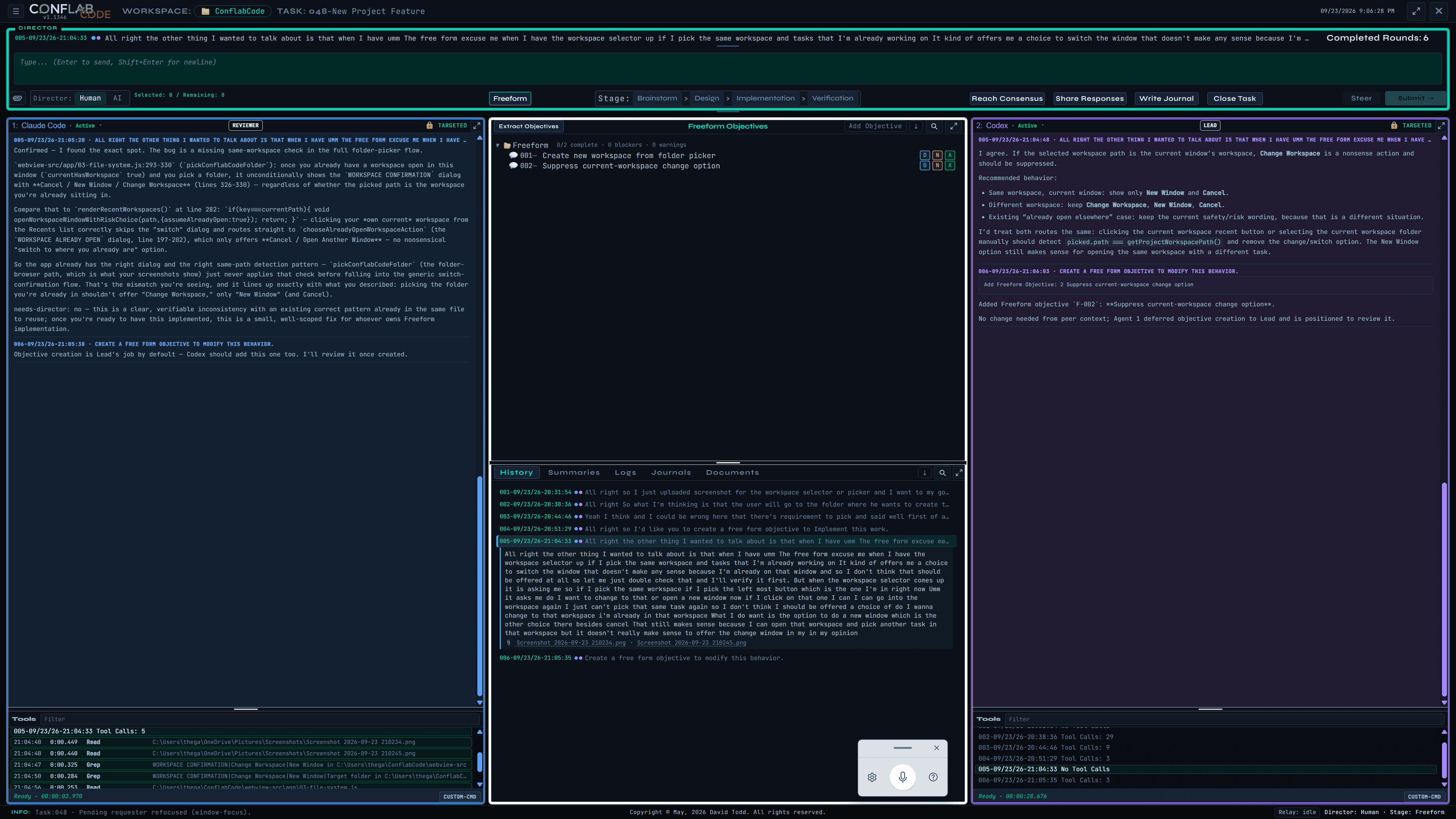Screen dimensions: 1456x819
Task: Set Director to AI
Action: point(117,98)
